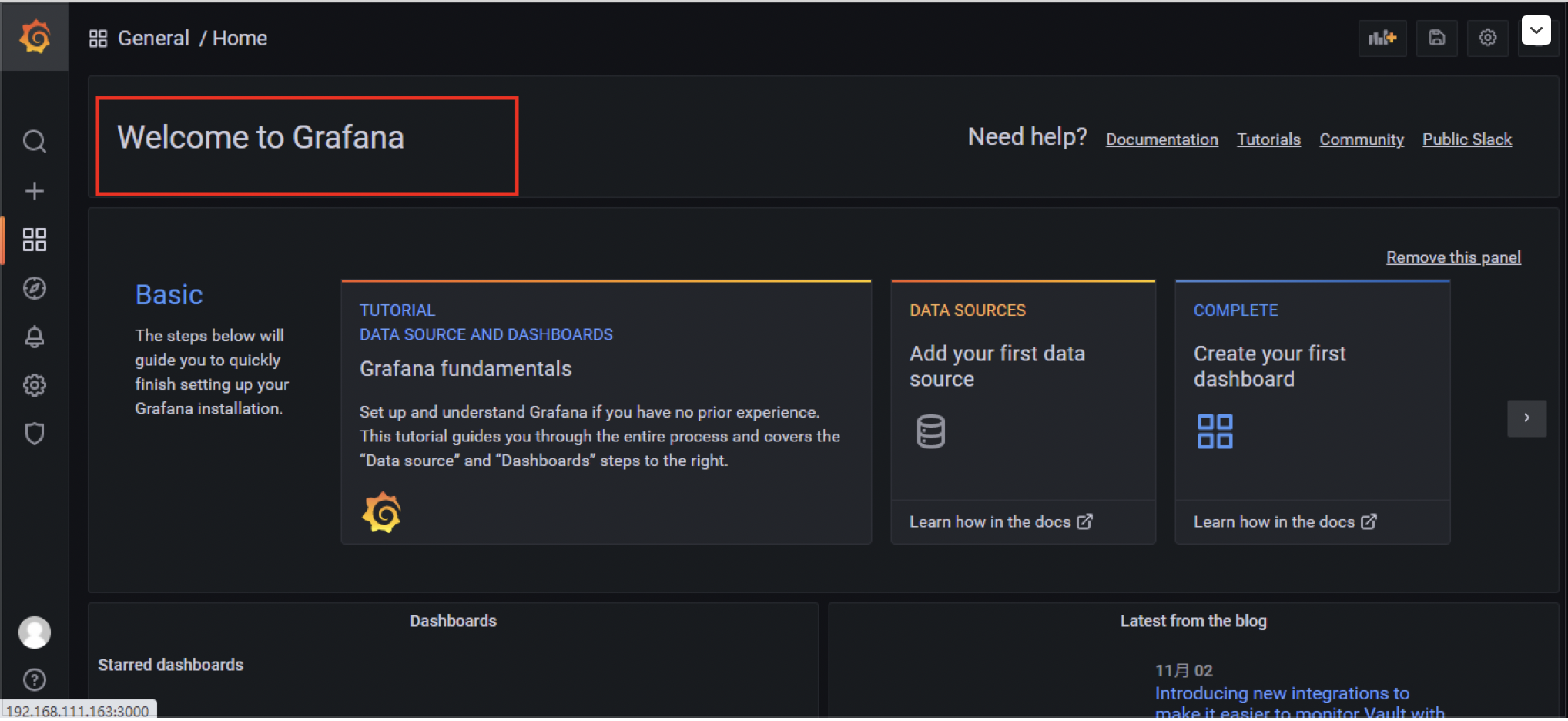The width and height of the screenshot is (1568, 721).
Task: Open the Search dashboards magnifier icon
Action: 35,142
